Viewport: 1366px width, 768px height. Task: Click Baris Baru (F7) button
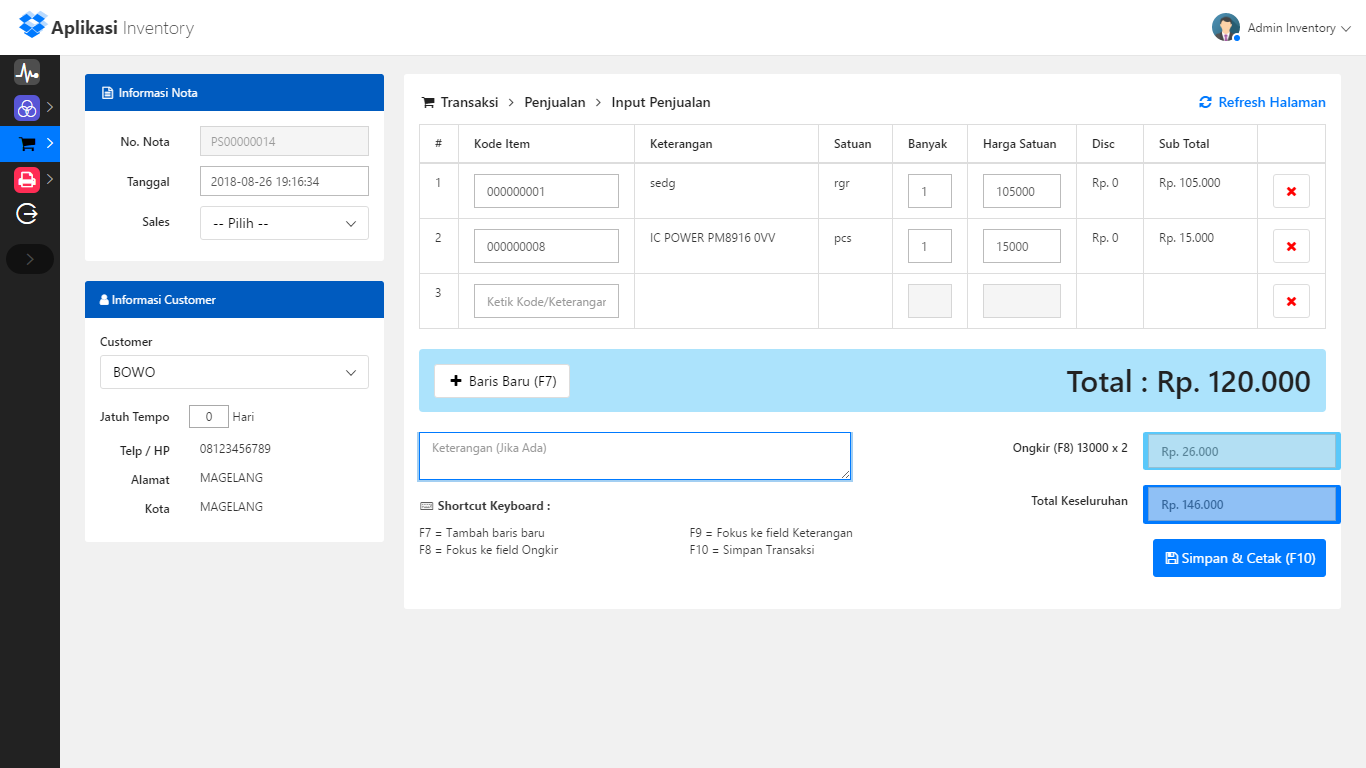tap(502, 381)
